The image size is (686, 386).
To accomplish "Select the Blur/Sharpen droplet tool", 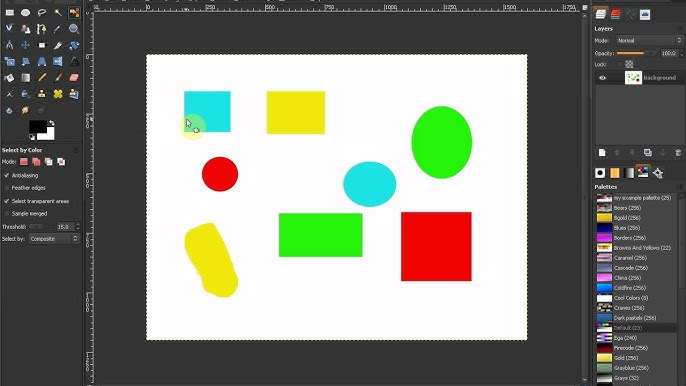I will click(10, 110).
